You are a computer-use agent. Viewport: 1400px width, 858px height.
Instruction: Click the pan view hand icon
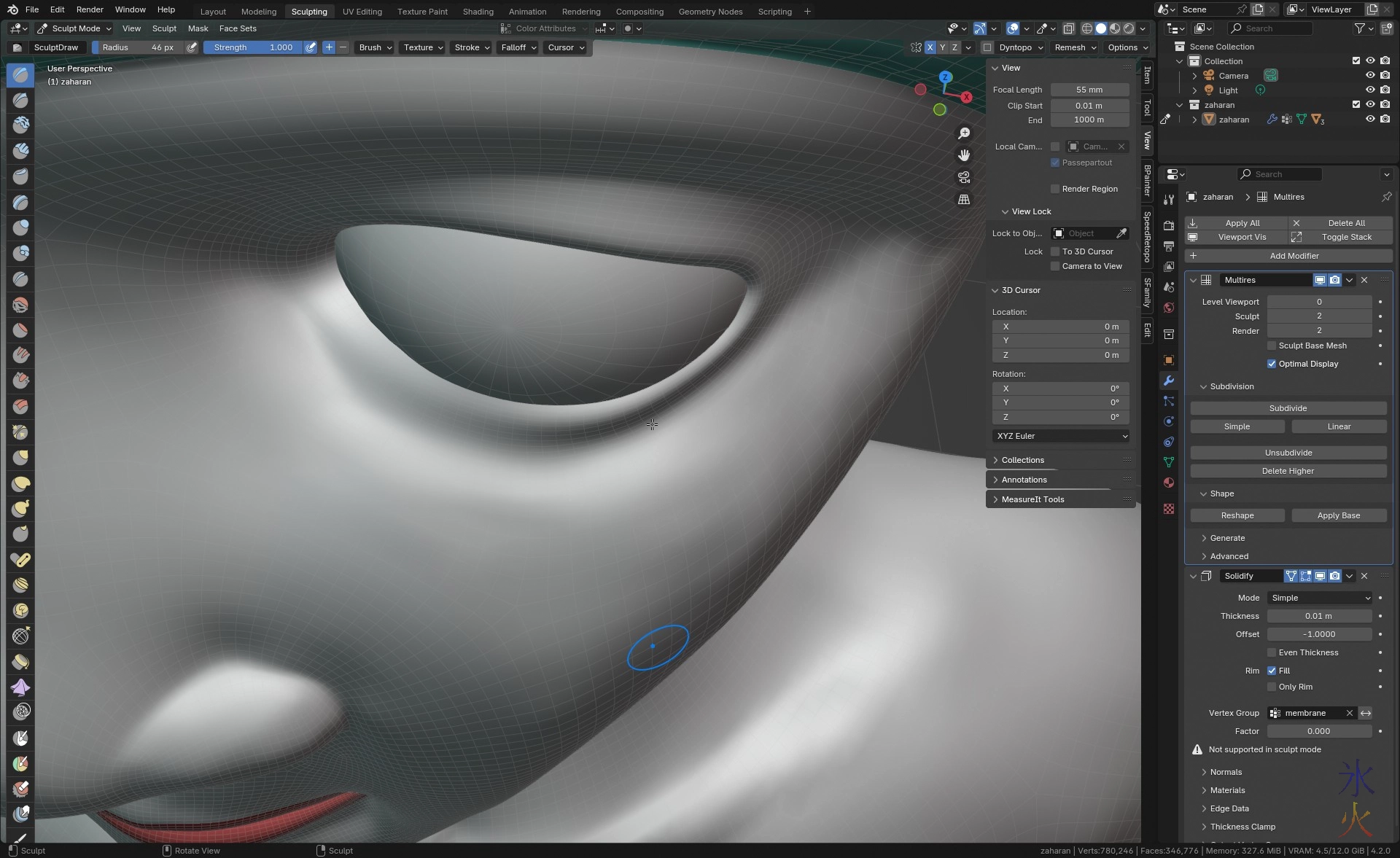coord(964,155)
